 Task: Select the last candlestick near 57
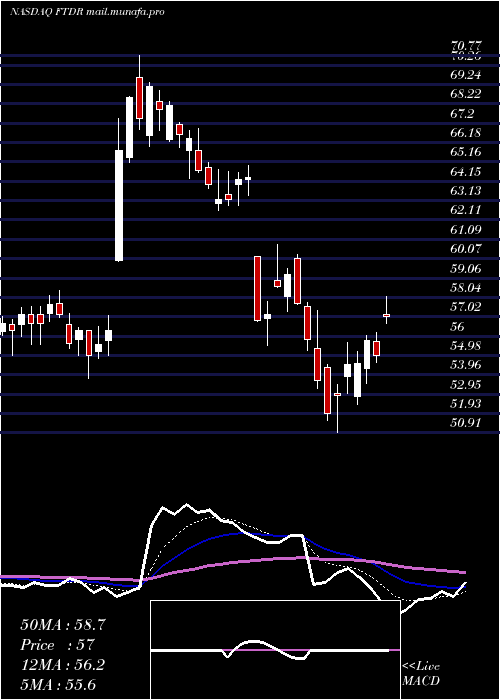click(387, 315)
